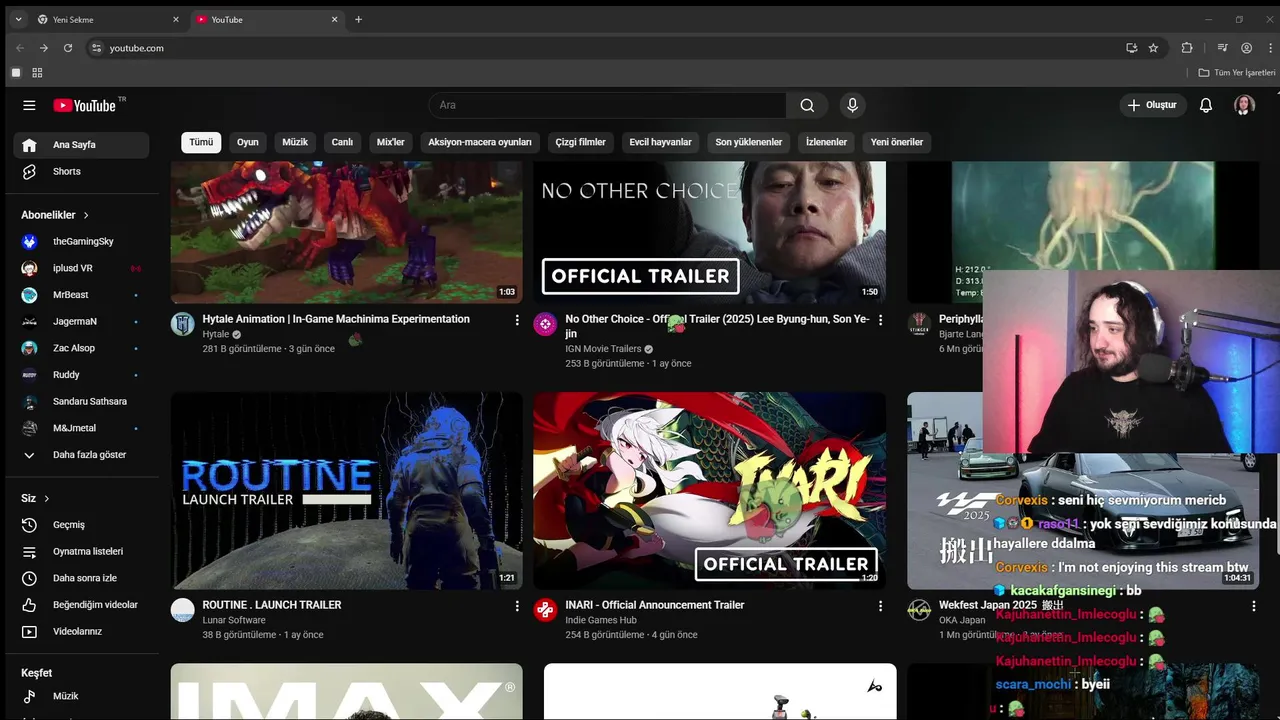Open more options for INARI announcement trailer
This screenshot has width=1280, height=720.
pyautogui.click(x=880, y=606)
